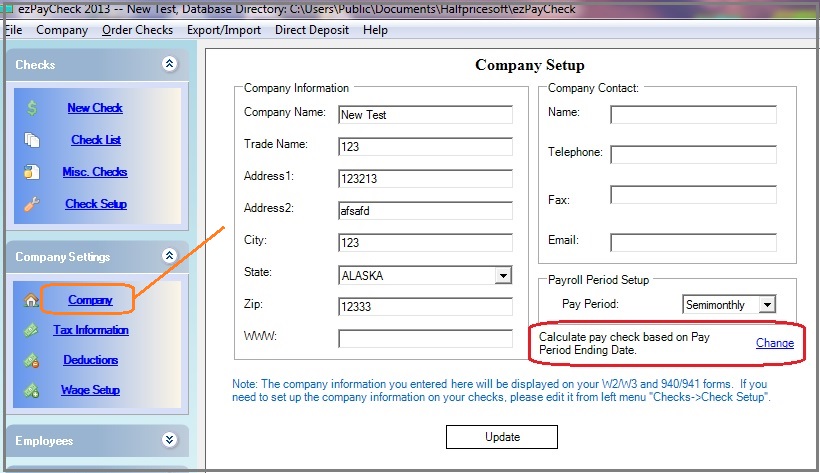This screenshot has height=473, width=820.
Task: Expand the Employees panel section
Action: point(169,439)
